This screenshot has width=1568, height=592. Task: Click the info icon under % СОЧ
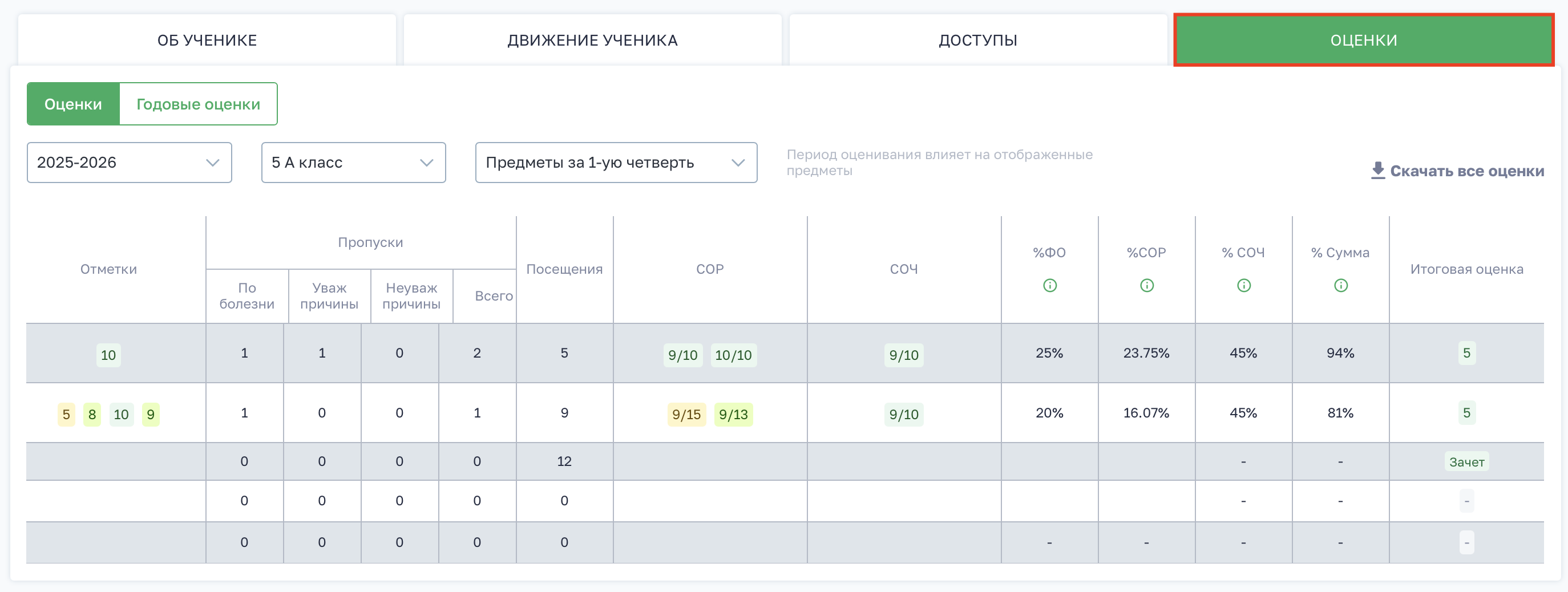pyautogui.click(x=1243, y=285)
